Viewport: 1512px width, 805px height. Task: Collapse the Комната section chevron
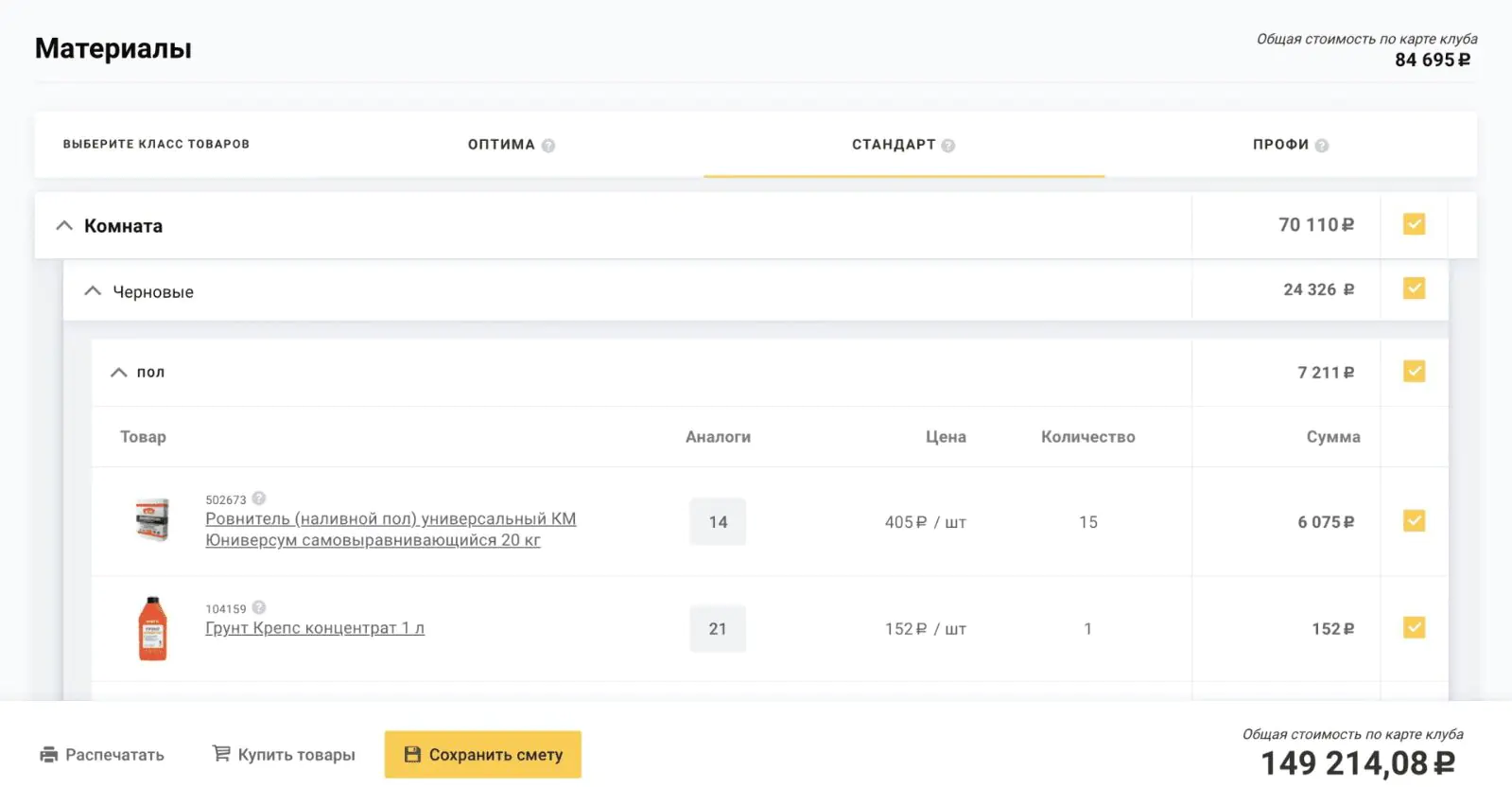(x=64, y=225)
